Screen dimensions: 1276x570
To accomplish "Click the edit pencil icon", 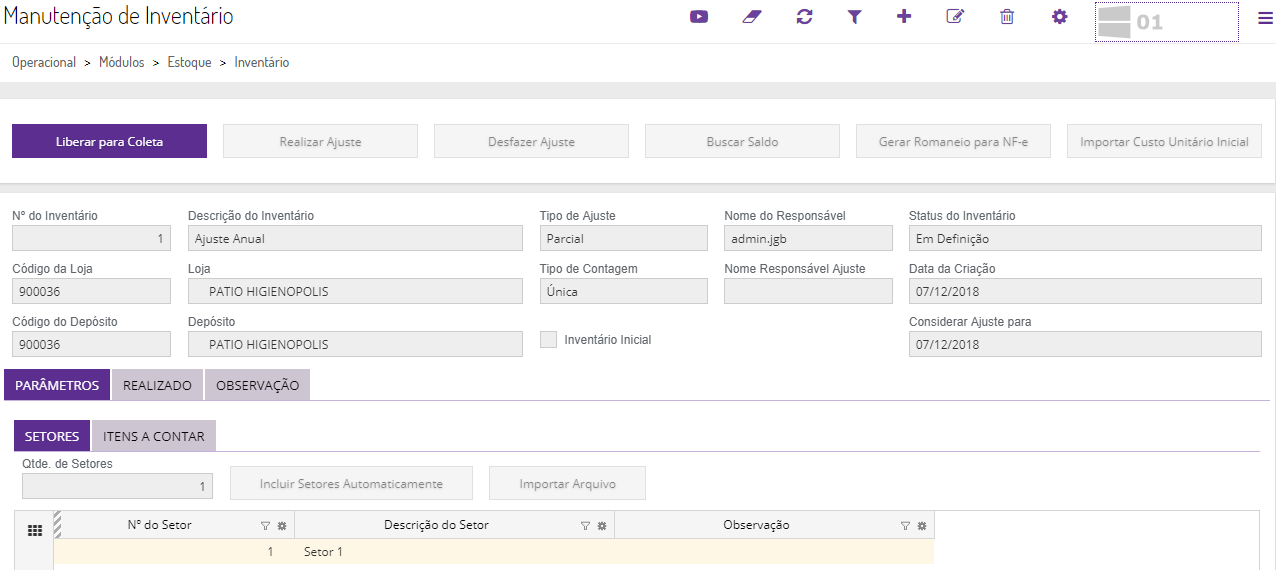I will [955, 17].
